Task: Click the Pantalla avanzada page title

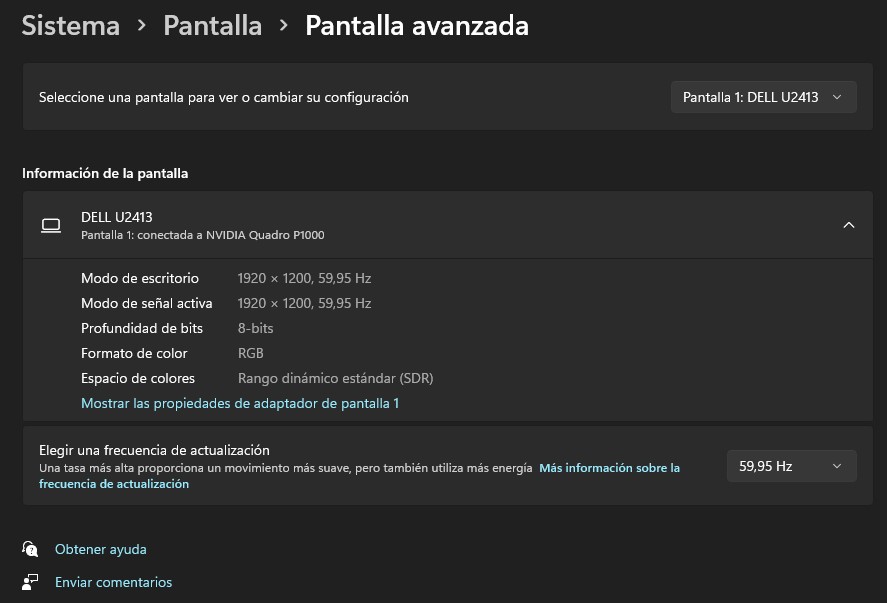Action: click(x=417, y=26)
